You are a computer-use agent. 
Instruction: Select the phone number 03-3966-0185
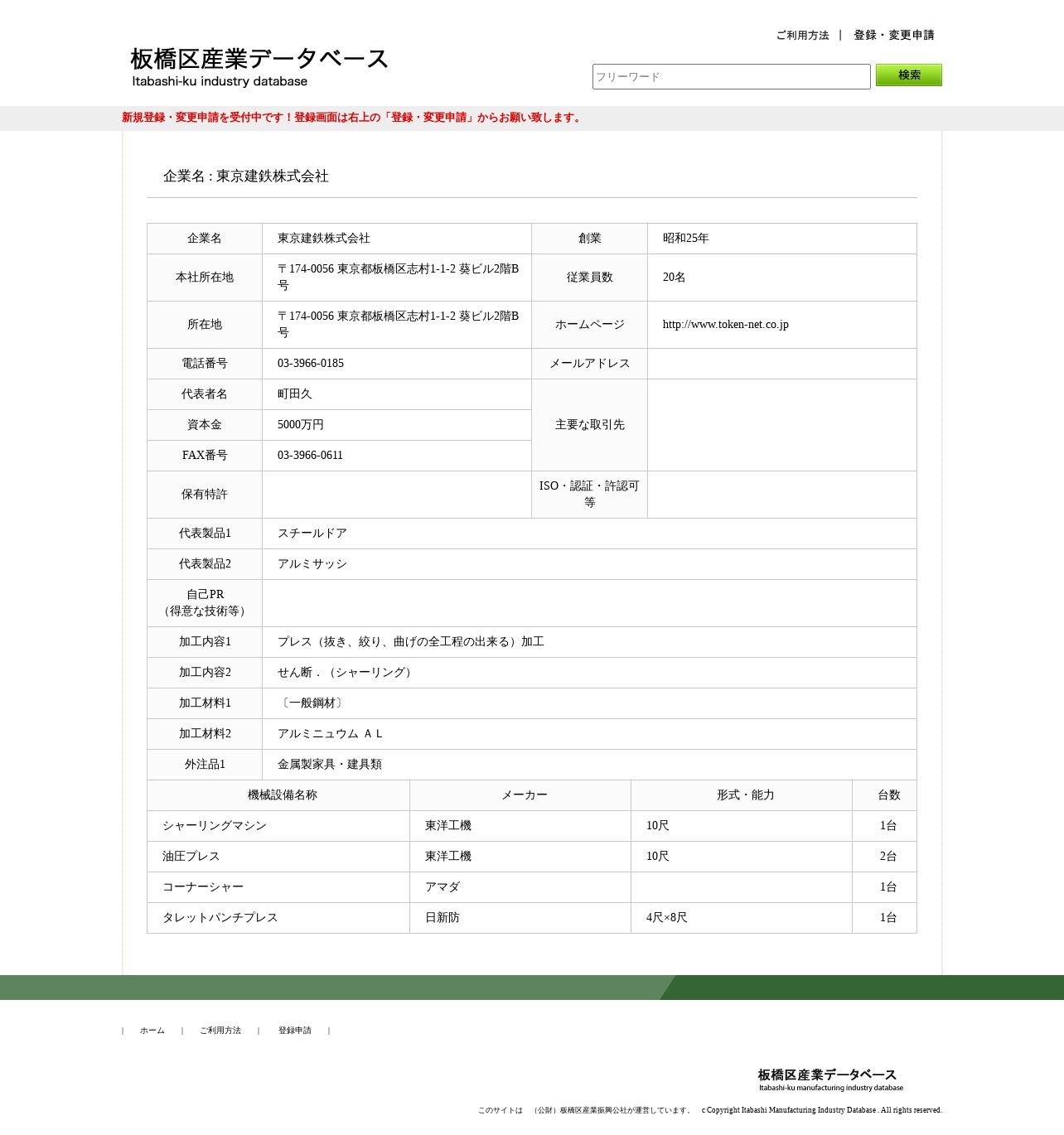click(311, 364)
